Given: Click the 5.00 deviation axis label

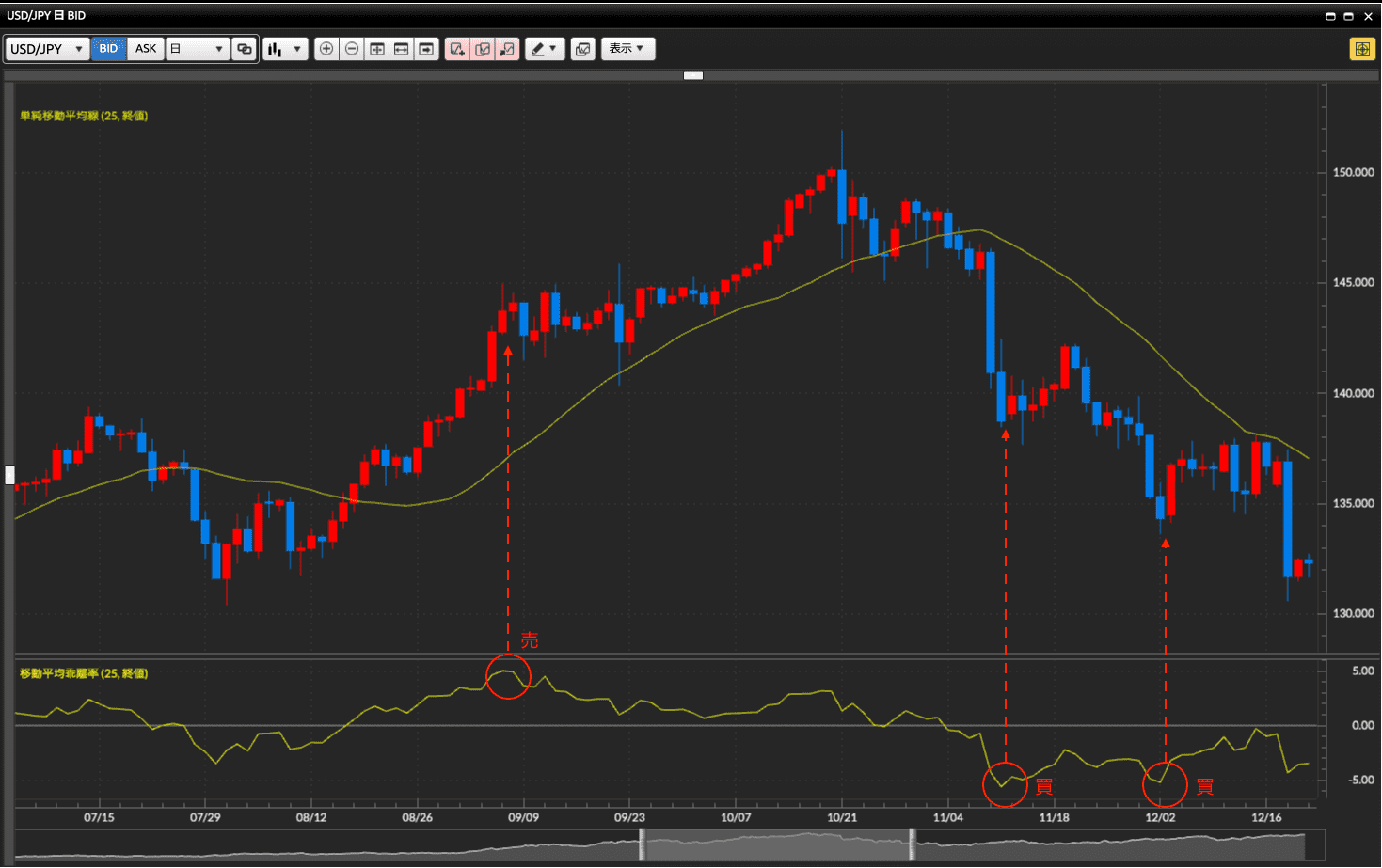Looking at the screenshot, I should point(1363,671).
